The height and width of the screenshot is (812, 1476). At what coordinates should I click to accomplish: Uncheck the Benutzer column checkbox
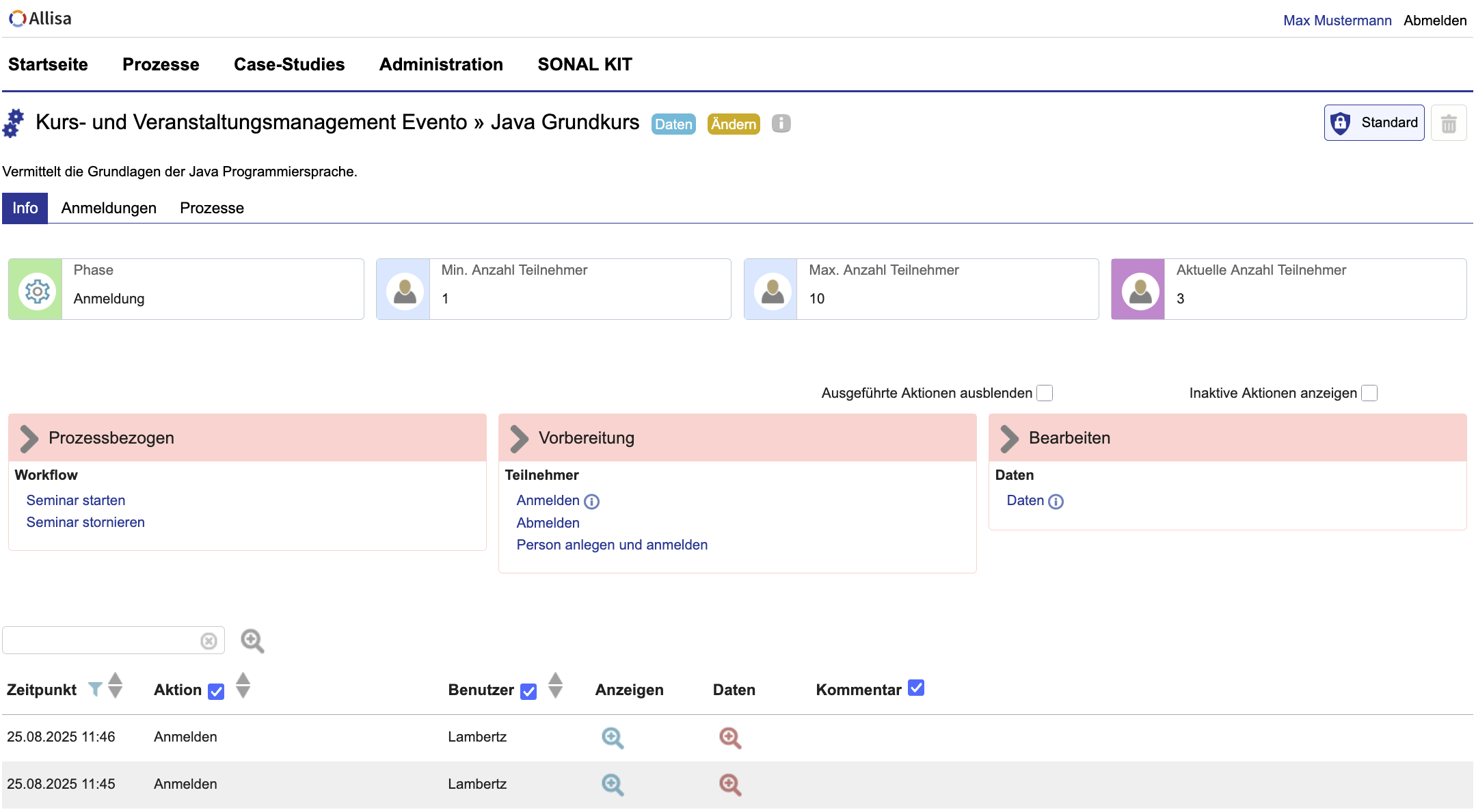pyautogui.click(x=528, y=692)
